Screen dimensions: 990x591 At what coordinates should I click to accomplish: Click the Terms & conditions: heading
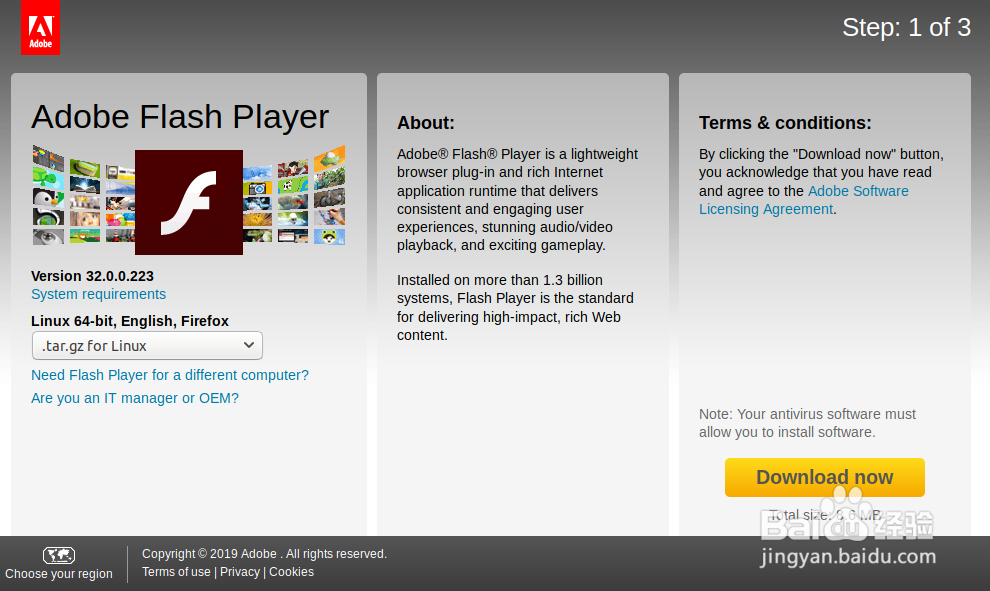(785, 122)
